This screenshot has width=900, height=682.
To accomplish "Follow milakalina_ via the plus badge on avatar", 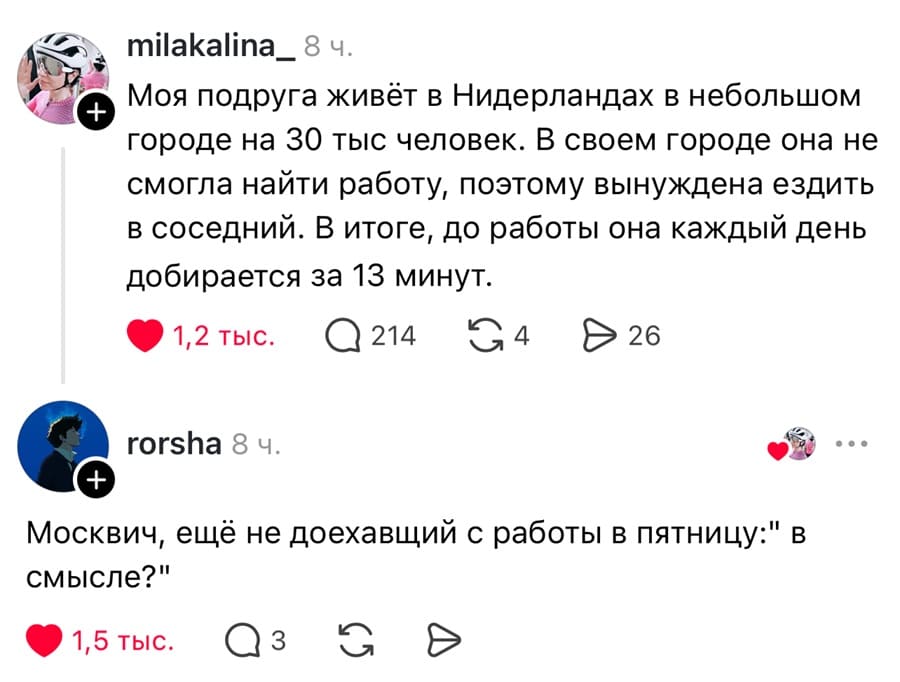I will 96,113.
